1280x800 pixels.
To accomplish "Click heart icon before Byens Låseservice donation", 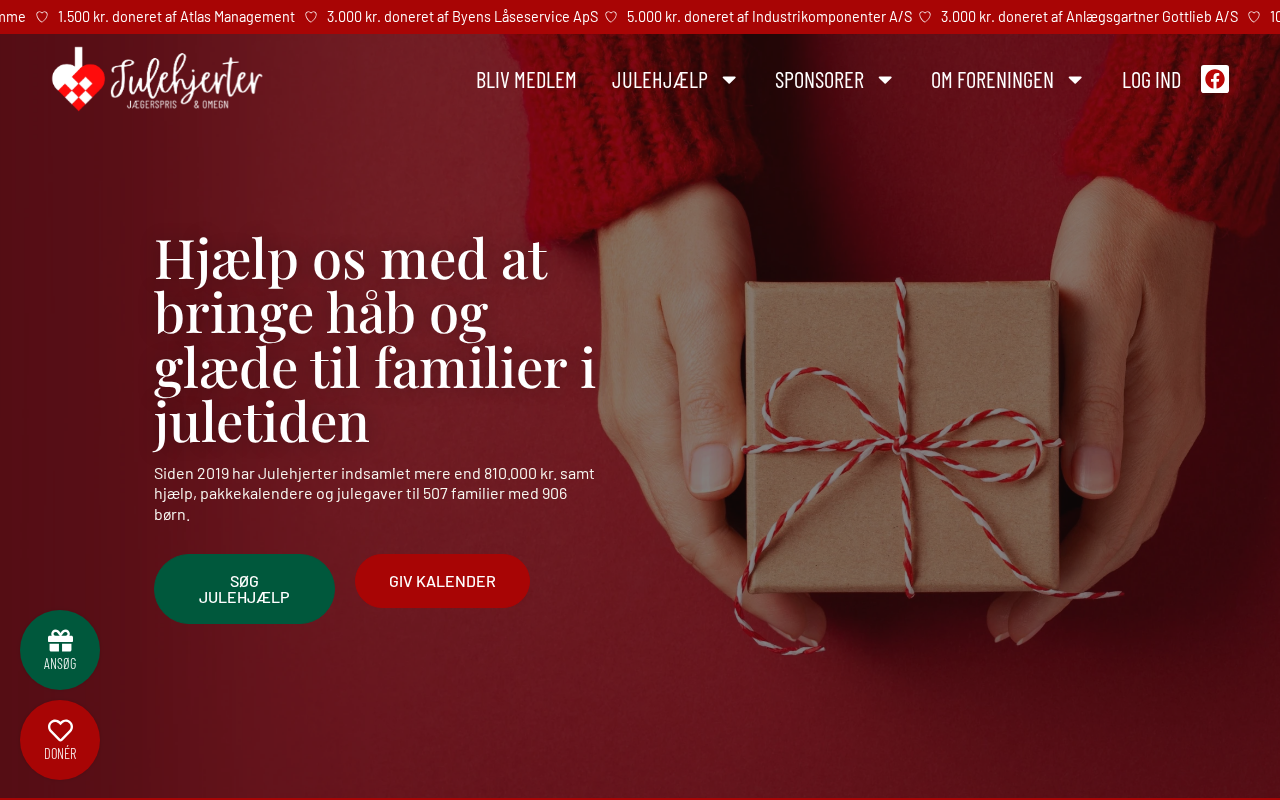I will tap(311, 17).
